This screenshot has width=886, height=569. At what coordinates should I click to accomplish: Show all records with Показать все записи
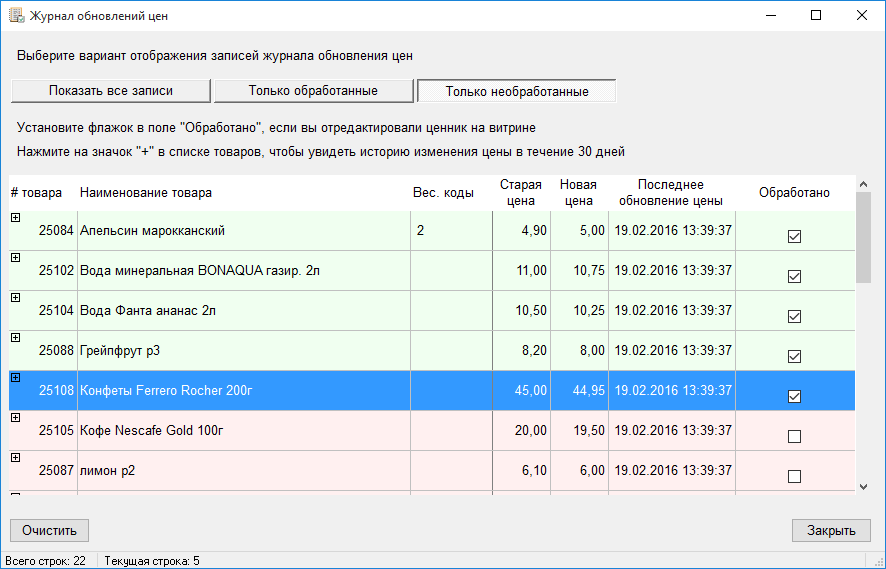pyautogui.click(x=111, y=91)
